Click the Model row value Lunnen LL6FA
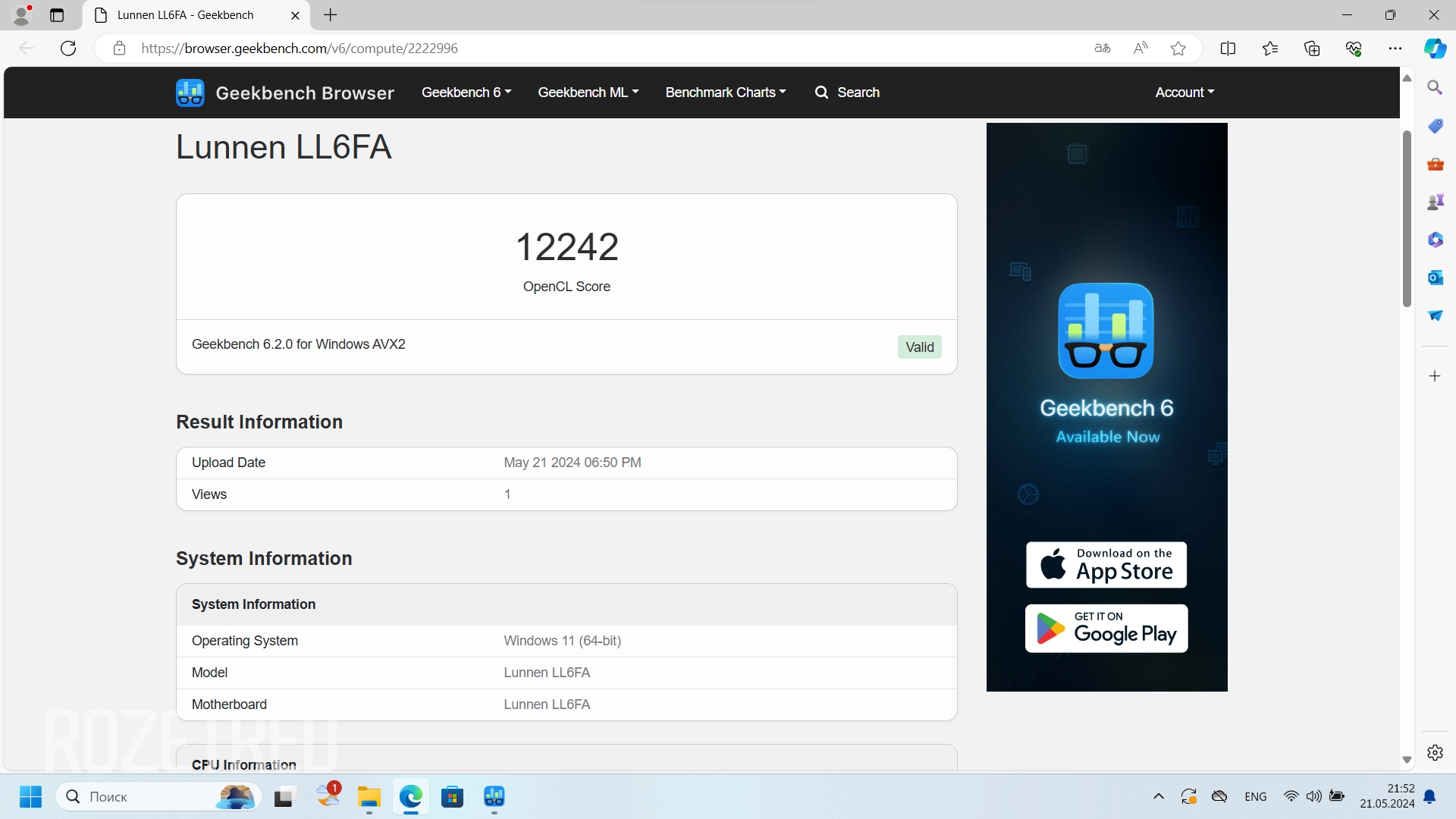 click(x=547, y=673)
